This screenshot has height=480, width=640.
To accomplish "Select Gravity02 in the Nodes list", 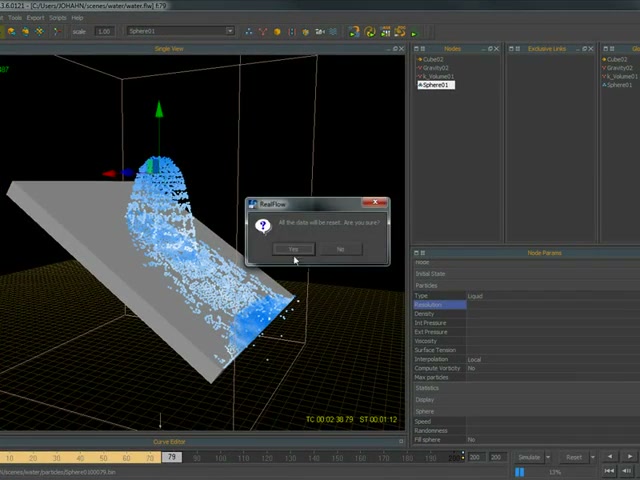I will tap(435, 68).
